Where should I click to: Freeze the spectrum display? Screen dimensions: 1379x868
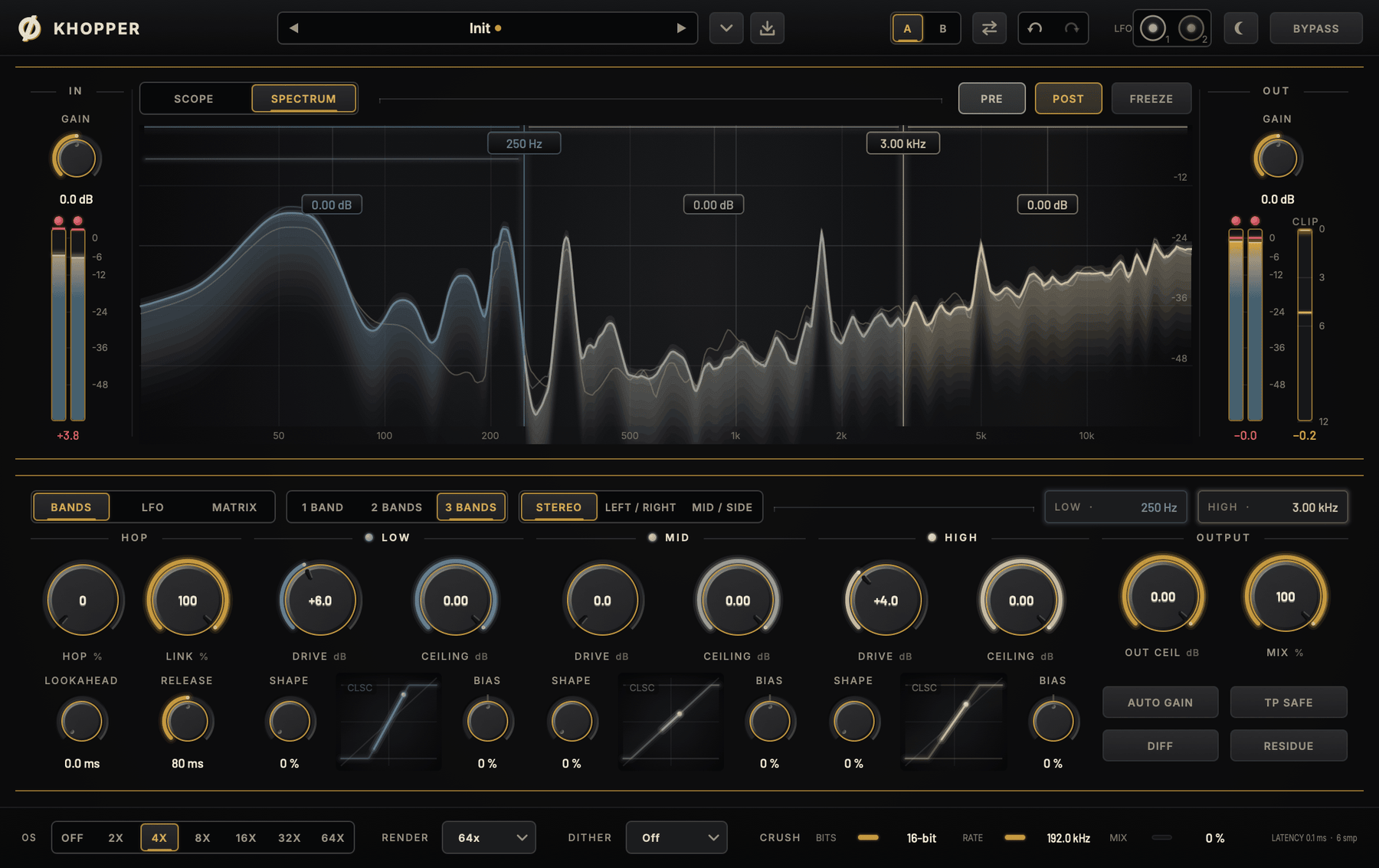(1151, 99)
